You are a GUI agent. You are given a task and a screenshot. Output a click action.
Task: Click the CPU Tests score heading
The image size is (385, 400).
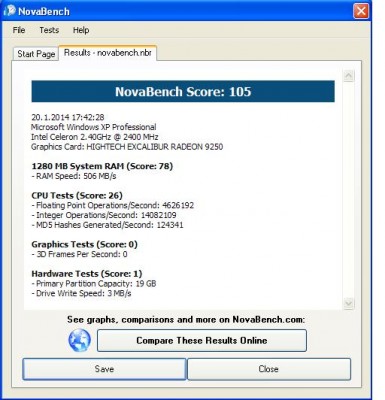pyautogui.click(x=77, y=195)
